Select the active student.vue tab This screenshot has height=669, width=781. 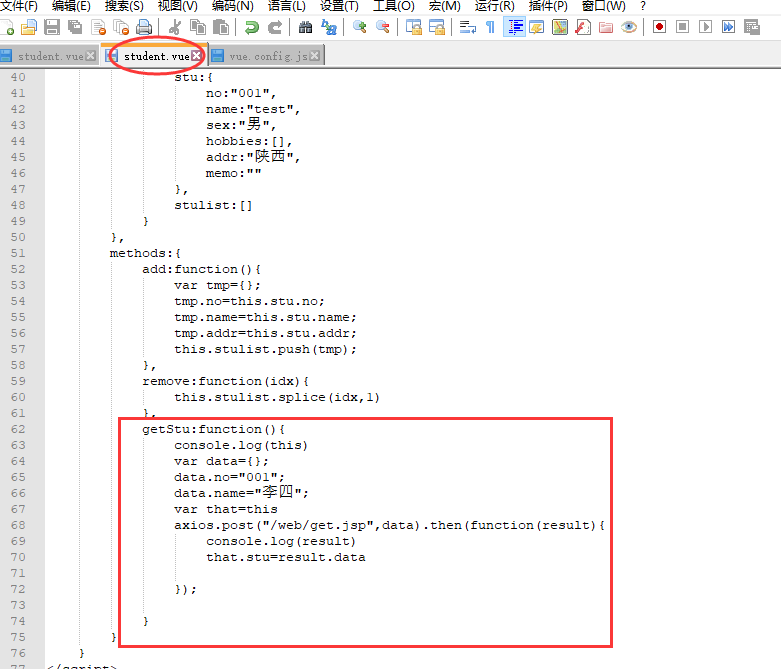point(156,56)
